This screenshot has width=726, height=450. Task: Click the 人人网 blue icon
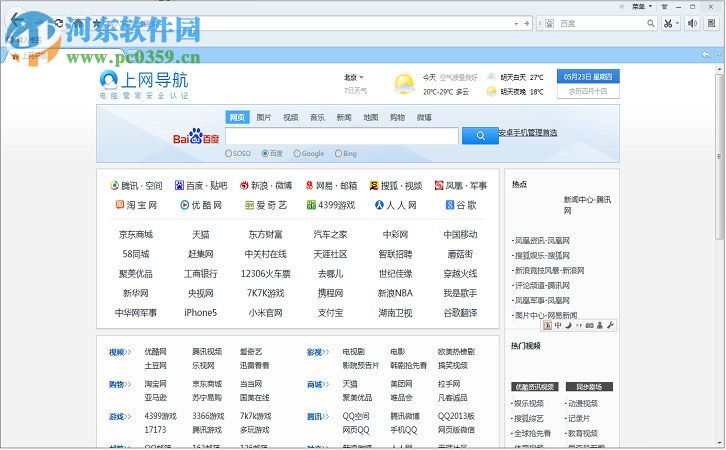click(379, 205)
